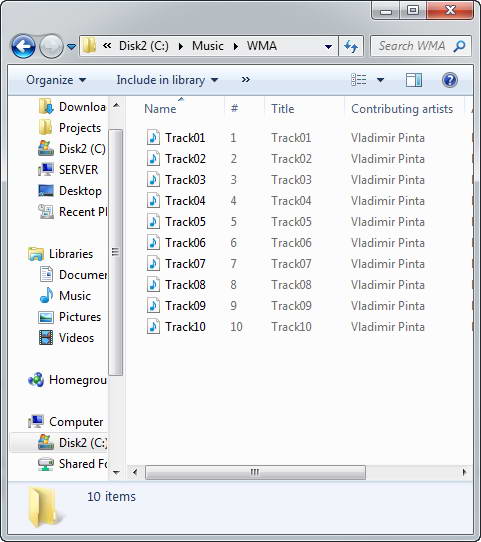Select file name Track10
Image resolution: width=481 pixels, height=542 pixels.
185,327
